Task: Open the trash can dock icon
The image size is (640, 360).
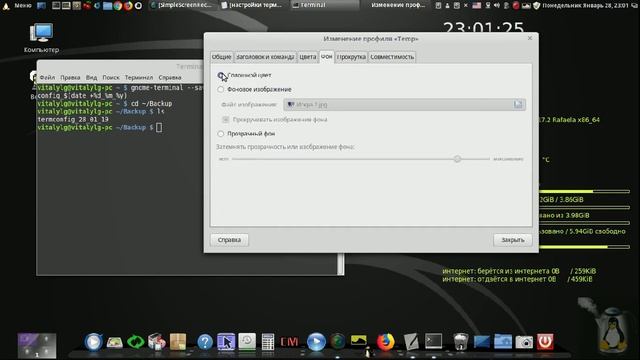Action: 460,342
